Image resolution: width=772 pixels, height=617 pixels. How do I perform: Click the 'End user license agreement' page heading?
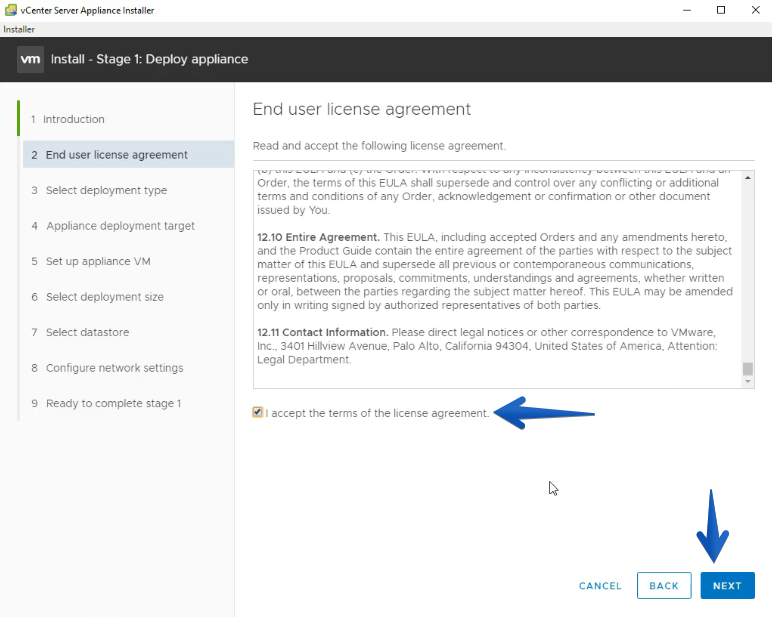click(362, 109)
